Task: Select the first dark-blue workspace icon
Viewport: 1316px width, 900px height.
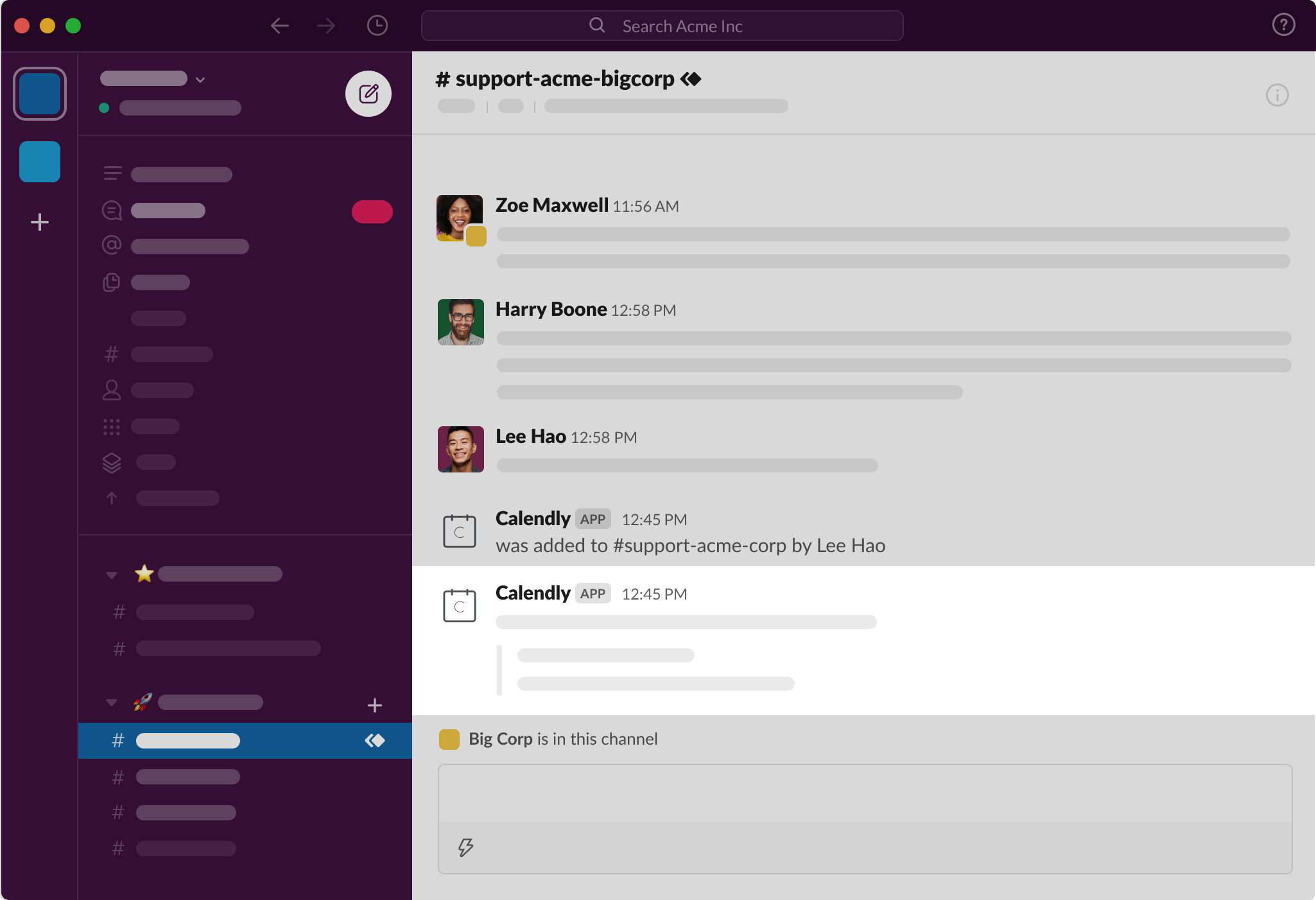Action: point(40,94)
